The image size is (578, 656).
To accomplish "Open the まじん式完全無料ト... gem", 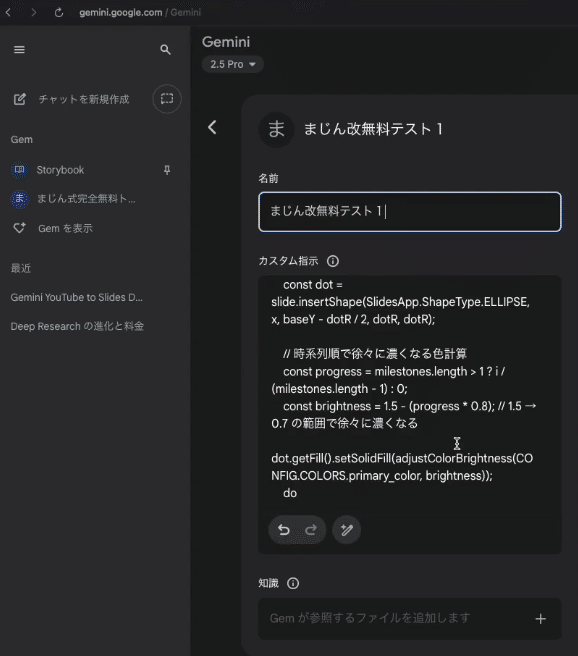I will pos(86,199).
